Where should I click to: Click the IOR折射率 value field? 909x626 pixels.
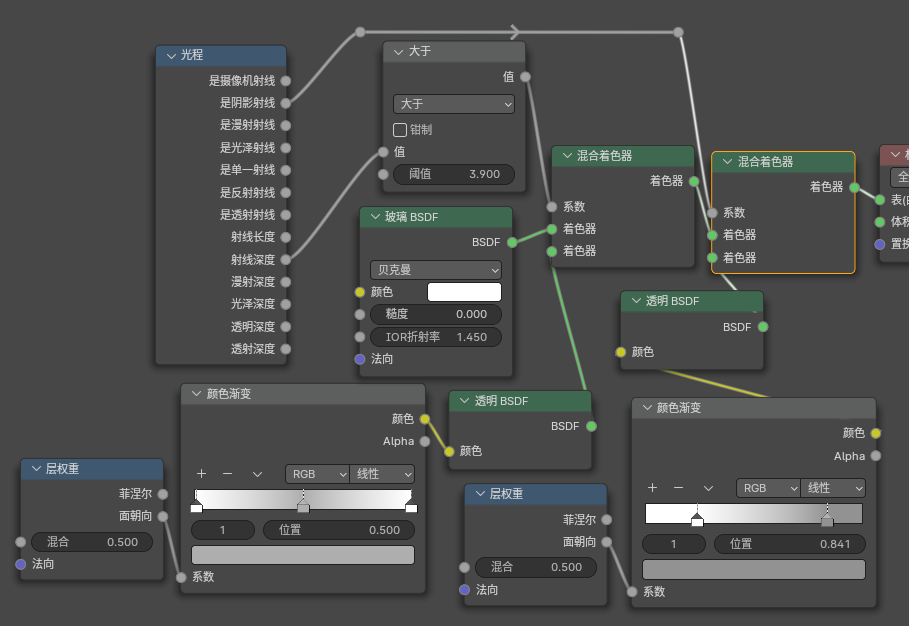435,337
